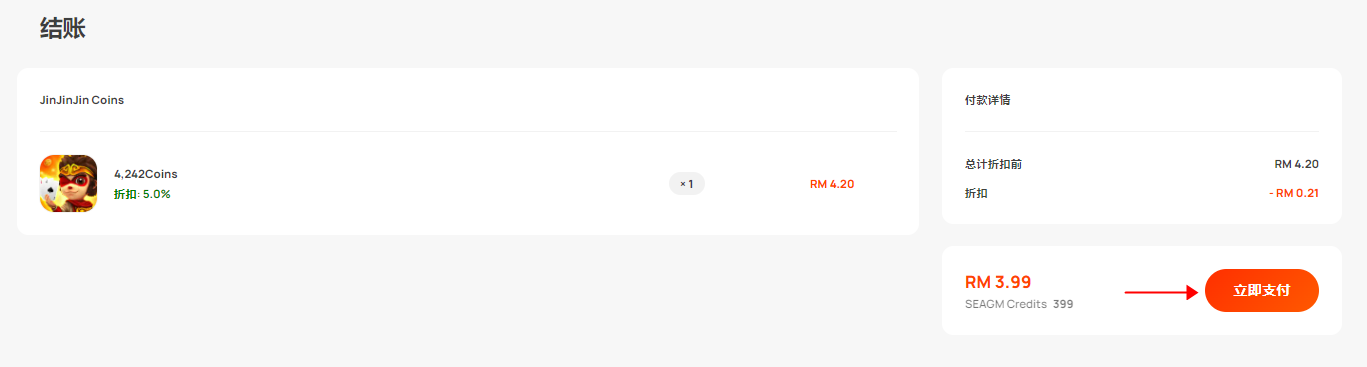Click the red - RM 0.21 discount amount
1367x367 pixels.
coord(1293,193)
